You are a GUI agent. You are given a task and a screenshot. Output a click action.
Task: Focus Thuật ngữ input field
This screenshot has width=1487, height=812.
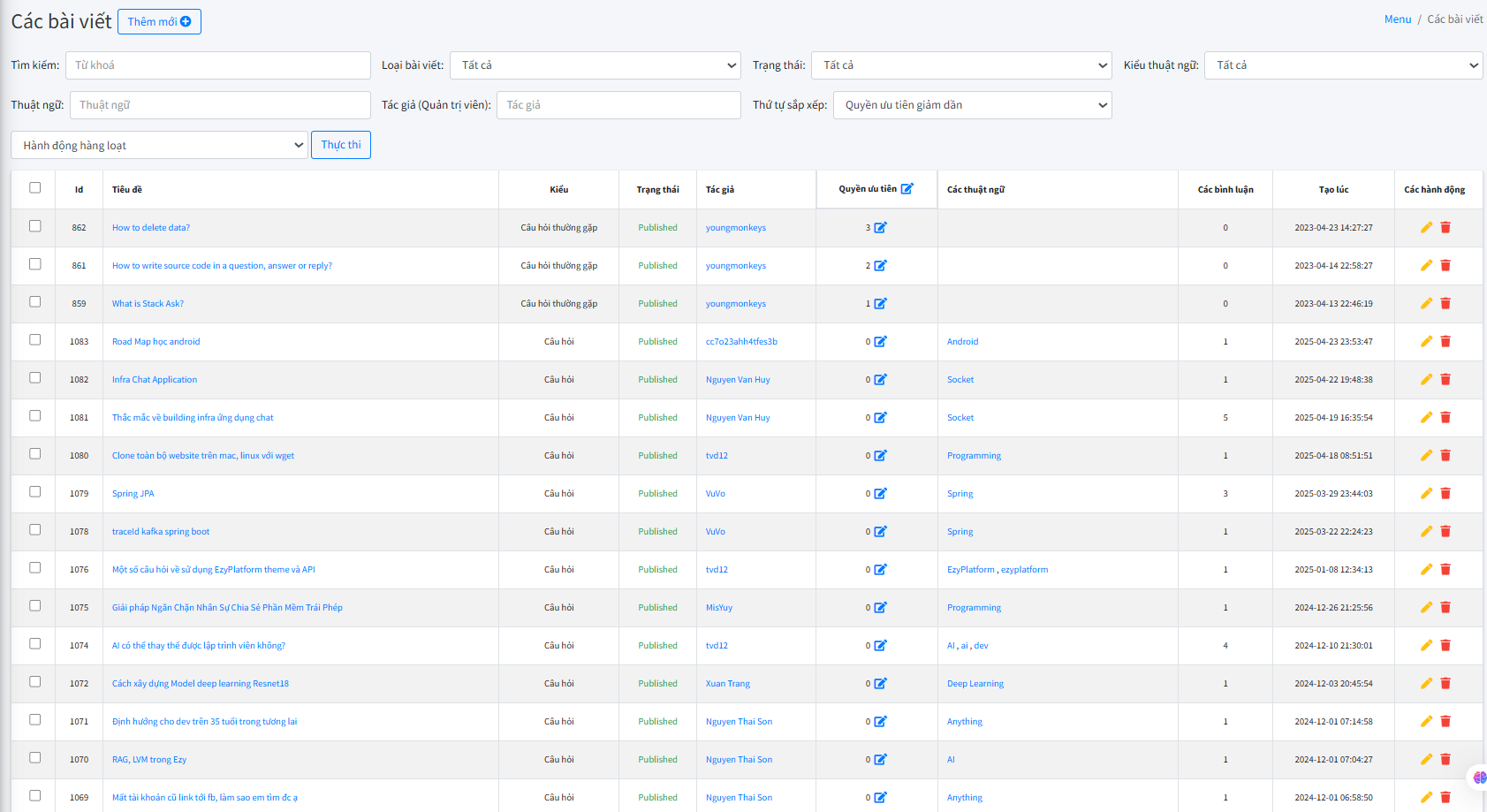(x=220, y=105)
